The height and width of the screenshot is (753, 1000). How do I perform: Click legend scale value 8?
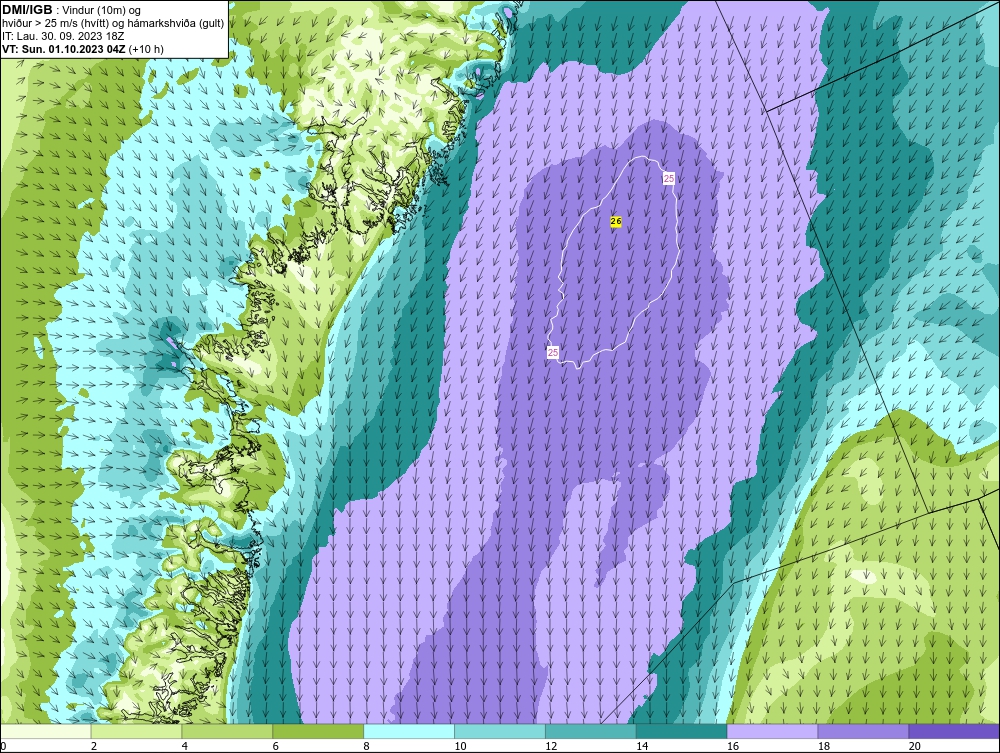click(x=366, y=746)
